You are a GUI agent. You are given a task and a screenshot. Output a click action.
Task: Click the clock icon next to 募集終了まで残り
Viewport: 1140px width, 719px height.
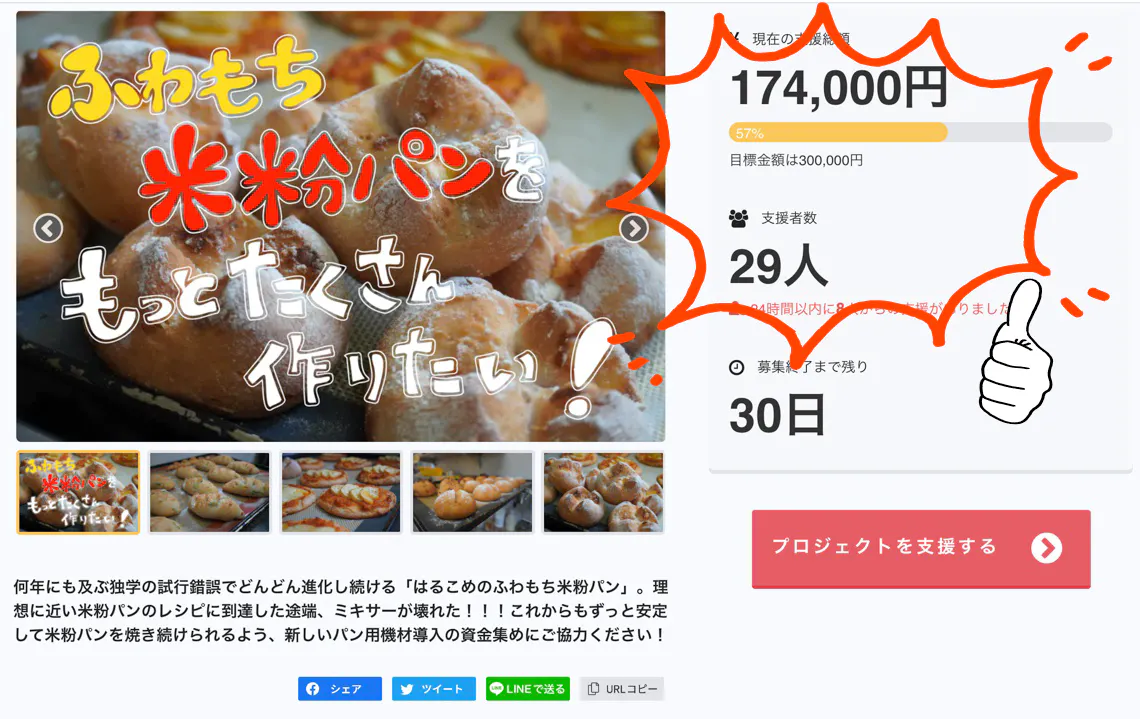tap(736, 367)
